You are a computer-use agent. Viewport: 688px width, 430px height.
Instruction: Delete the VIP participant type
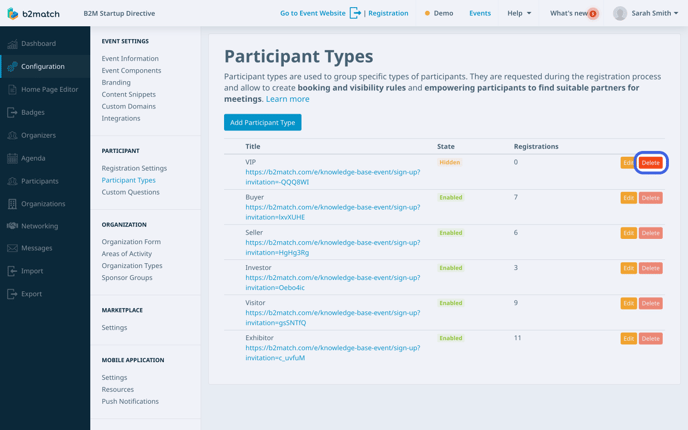pyautogui.click(x=650, y=162)
